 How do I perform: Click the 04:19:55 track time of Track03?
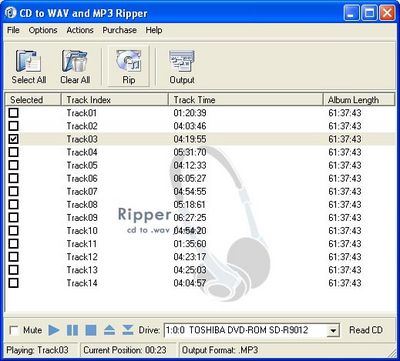tap(190, 139)
